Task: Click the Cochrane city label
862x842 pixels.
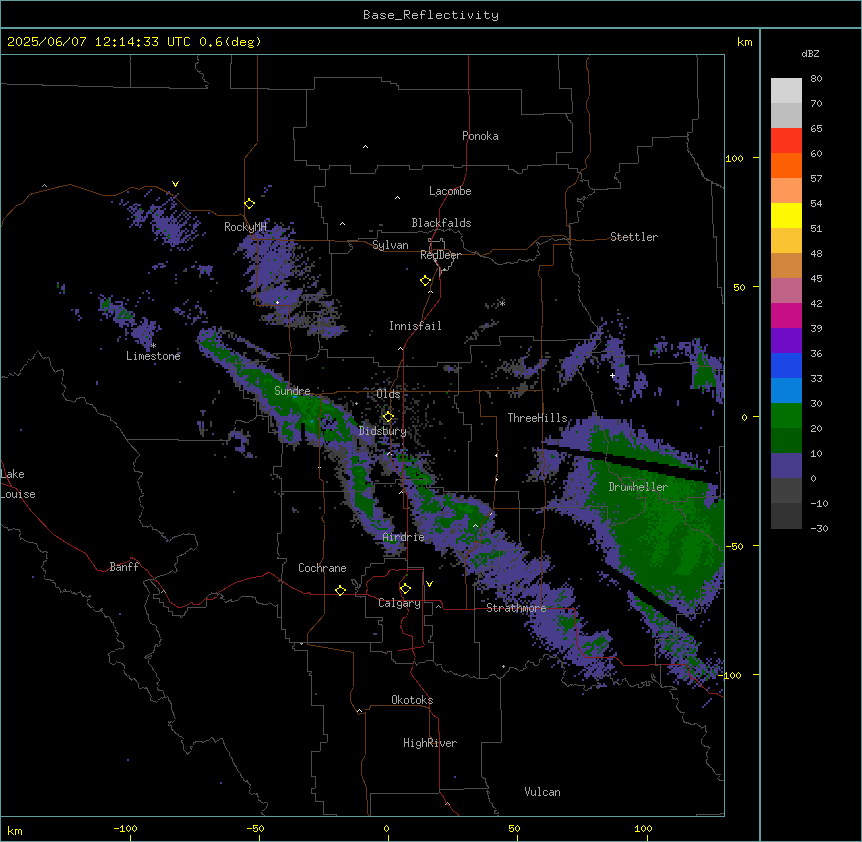Action: [322, 568]
